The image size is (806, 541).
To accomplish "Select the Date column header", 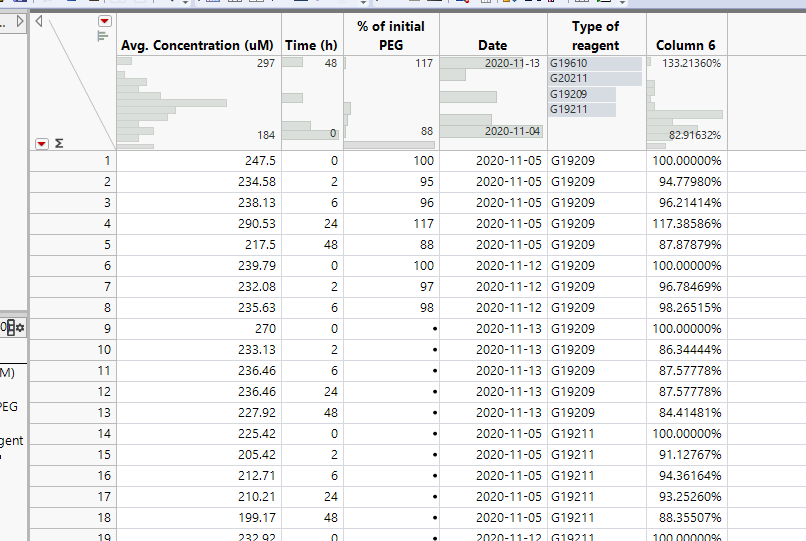I will coord(492,45).
